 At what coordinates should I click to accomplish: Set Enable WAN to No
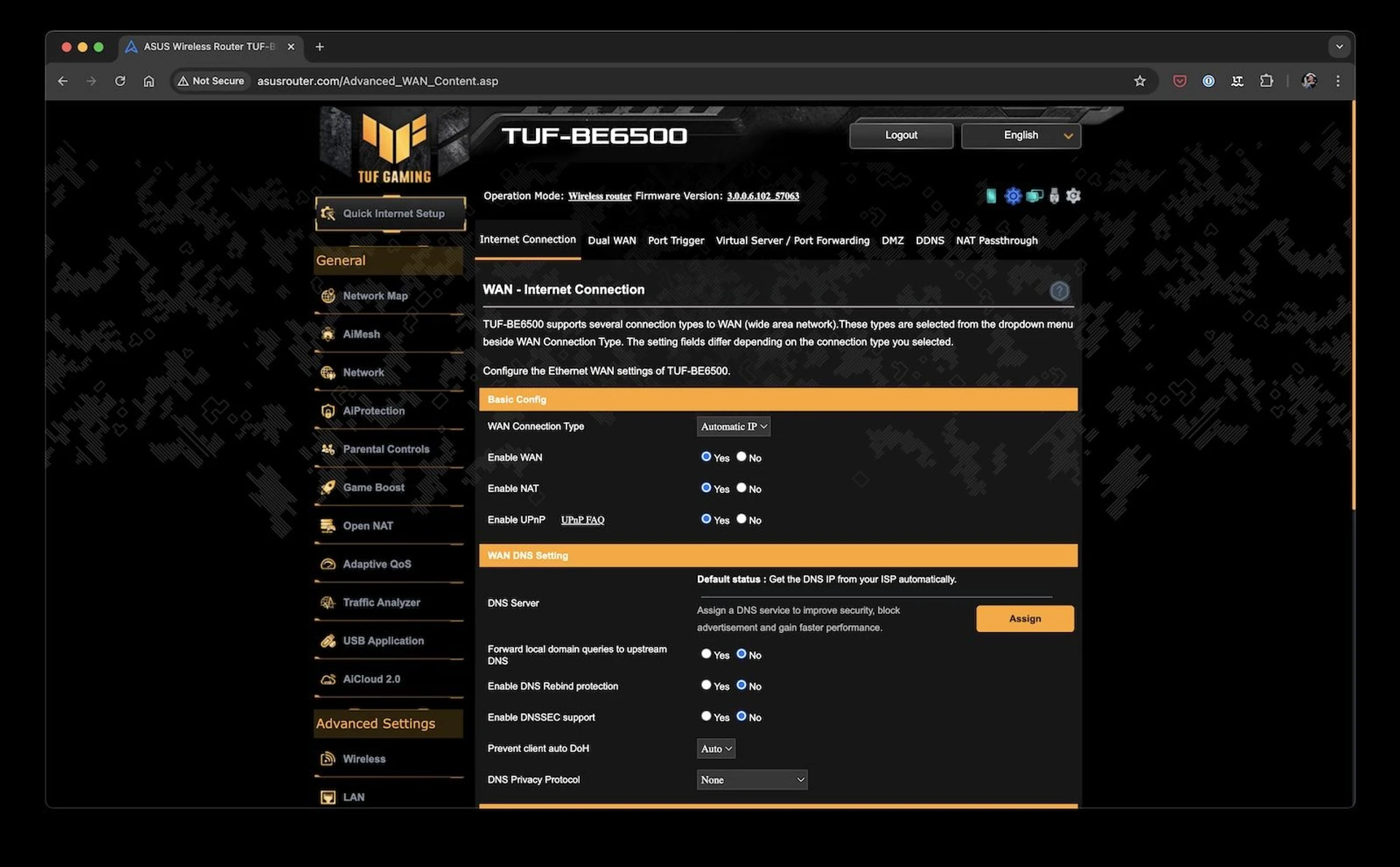click(x=741, y=456)
